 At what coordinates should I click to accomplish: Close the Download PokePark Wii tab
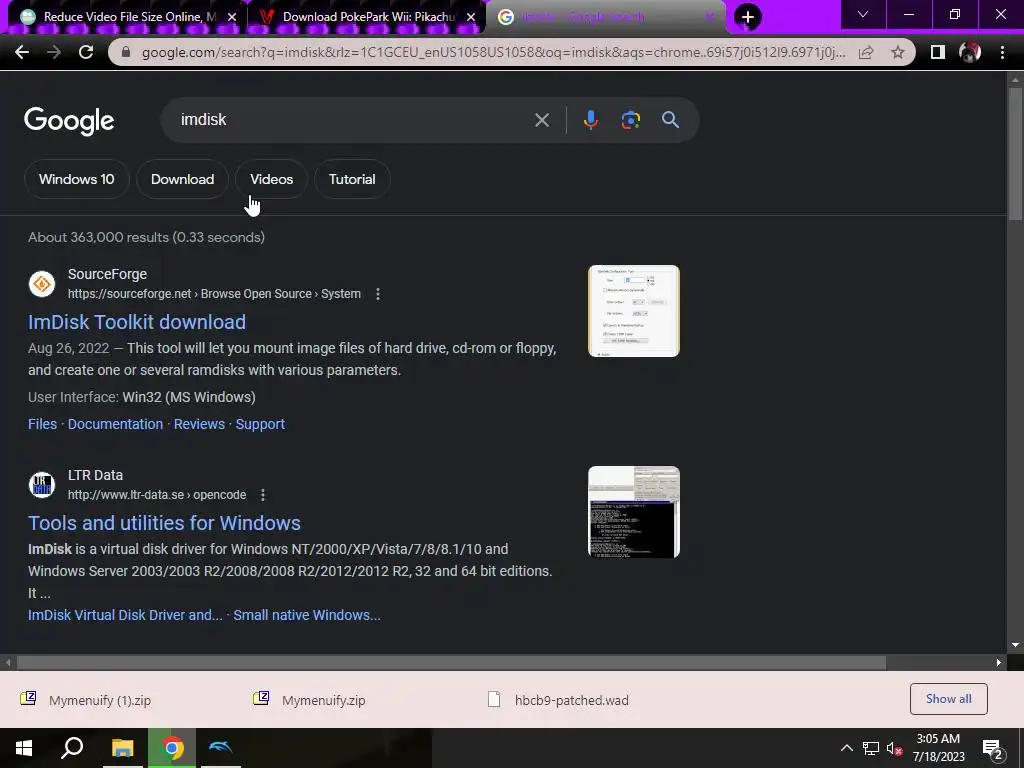[471, 17]
